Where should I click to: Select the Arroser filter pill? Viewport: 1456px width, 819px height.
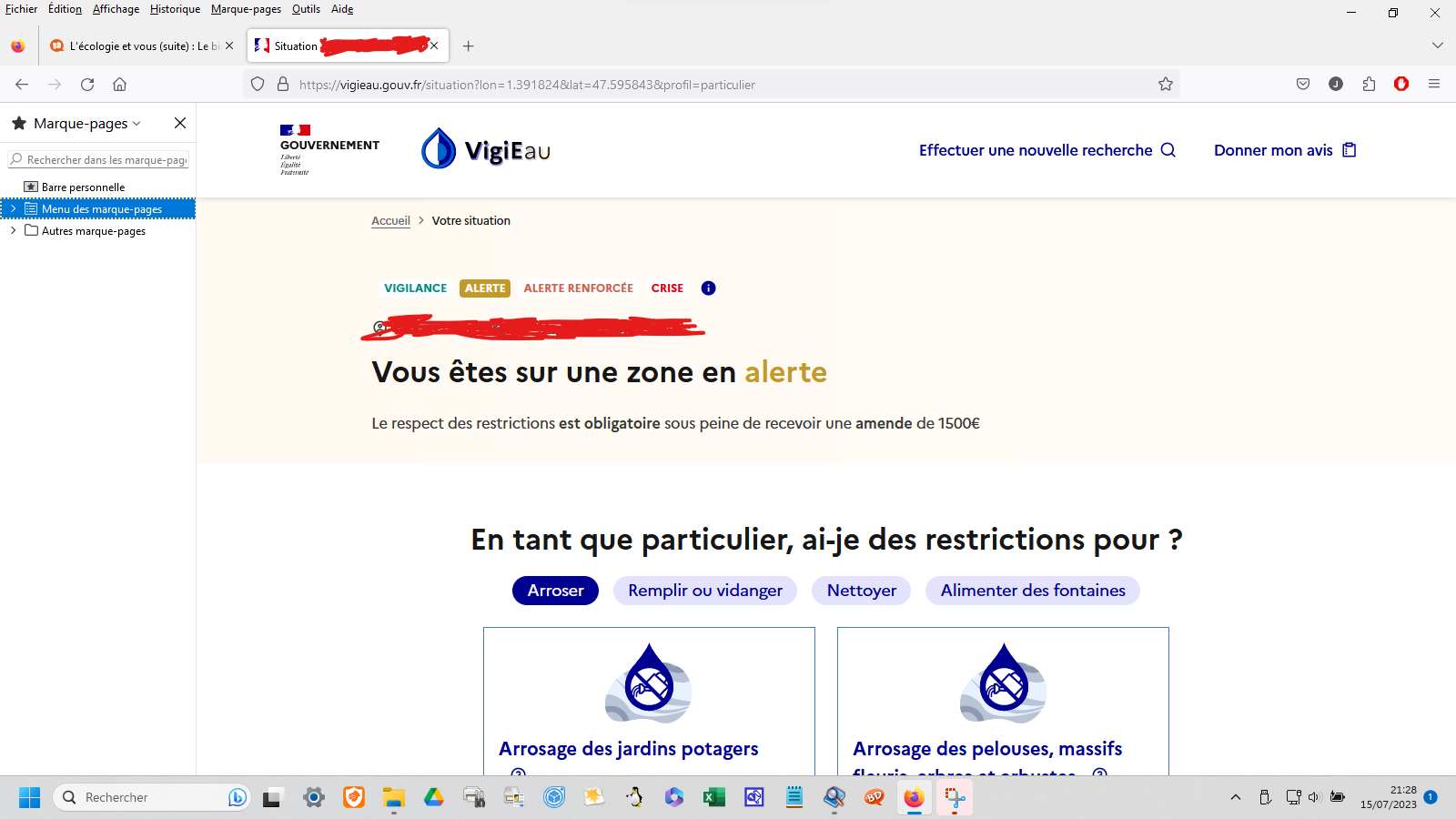click(x=555, y=591)
